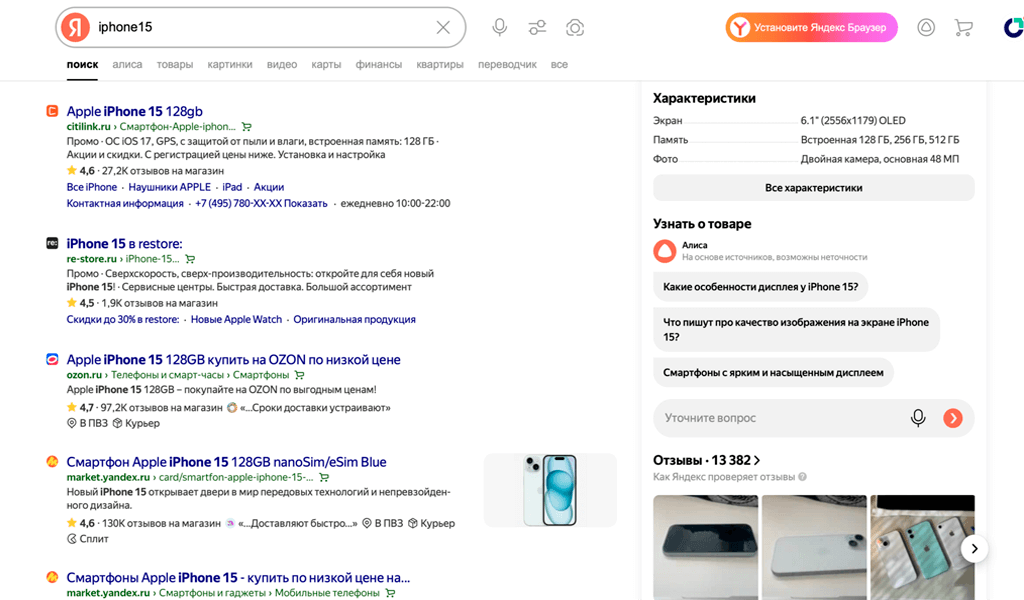This screenshot has height=600, width=1024.
Task: Open iPhone 15 в restore: result
Action: tap(125, 244)
